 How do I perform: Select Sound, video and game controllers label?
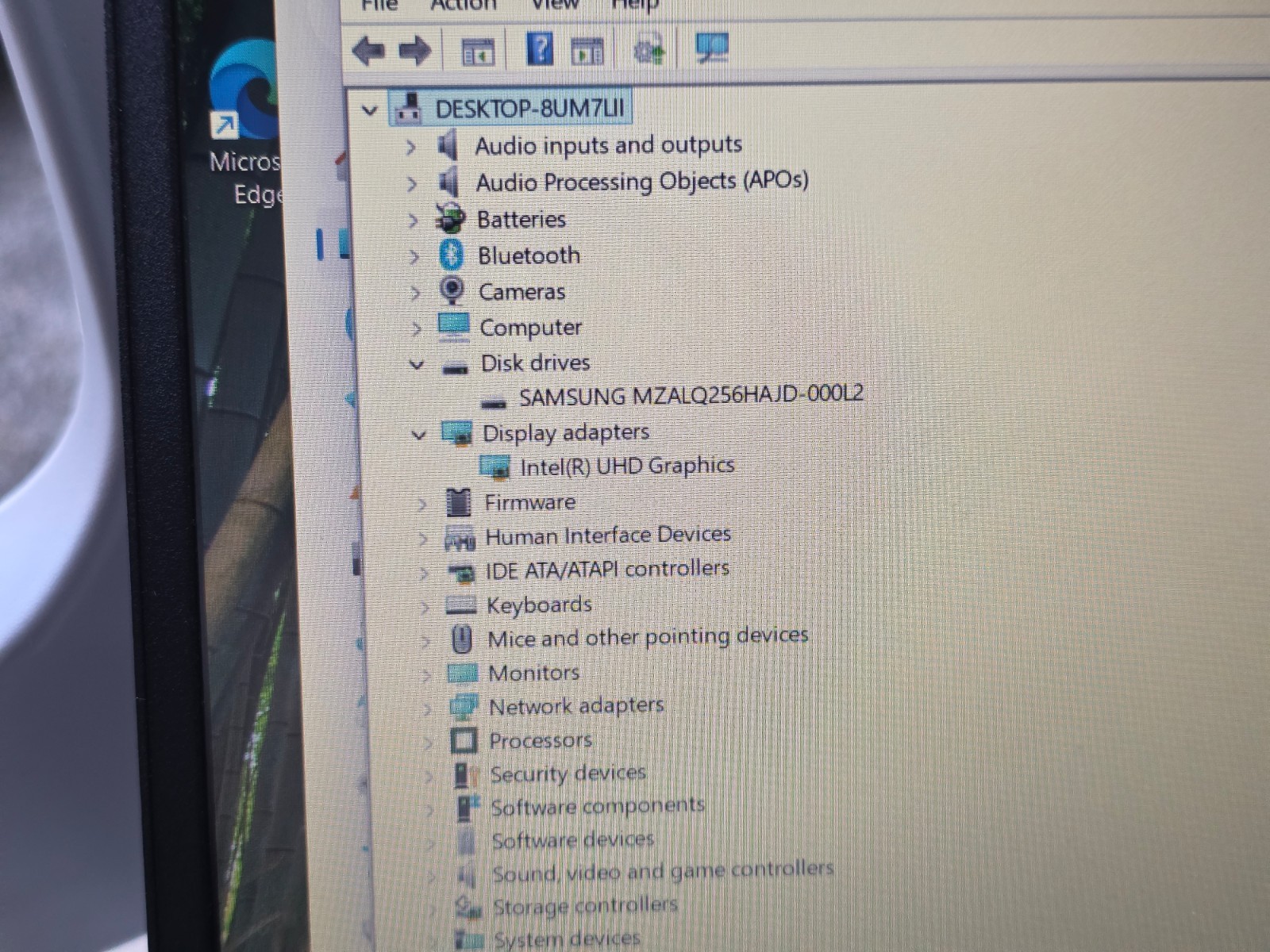coord(663,871)
